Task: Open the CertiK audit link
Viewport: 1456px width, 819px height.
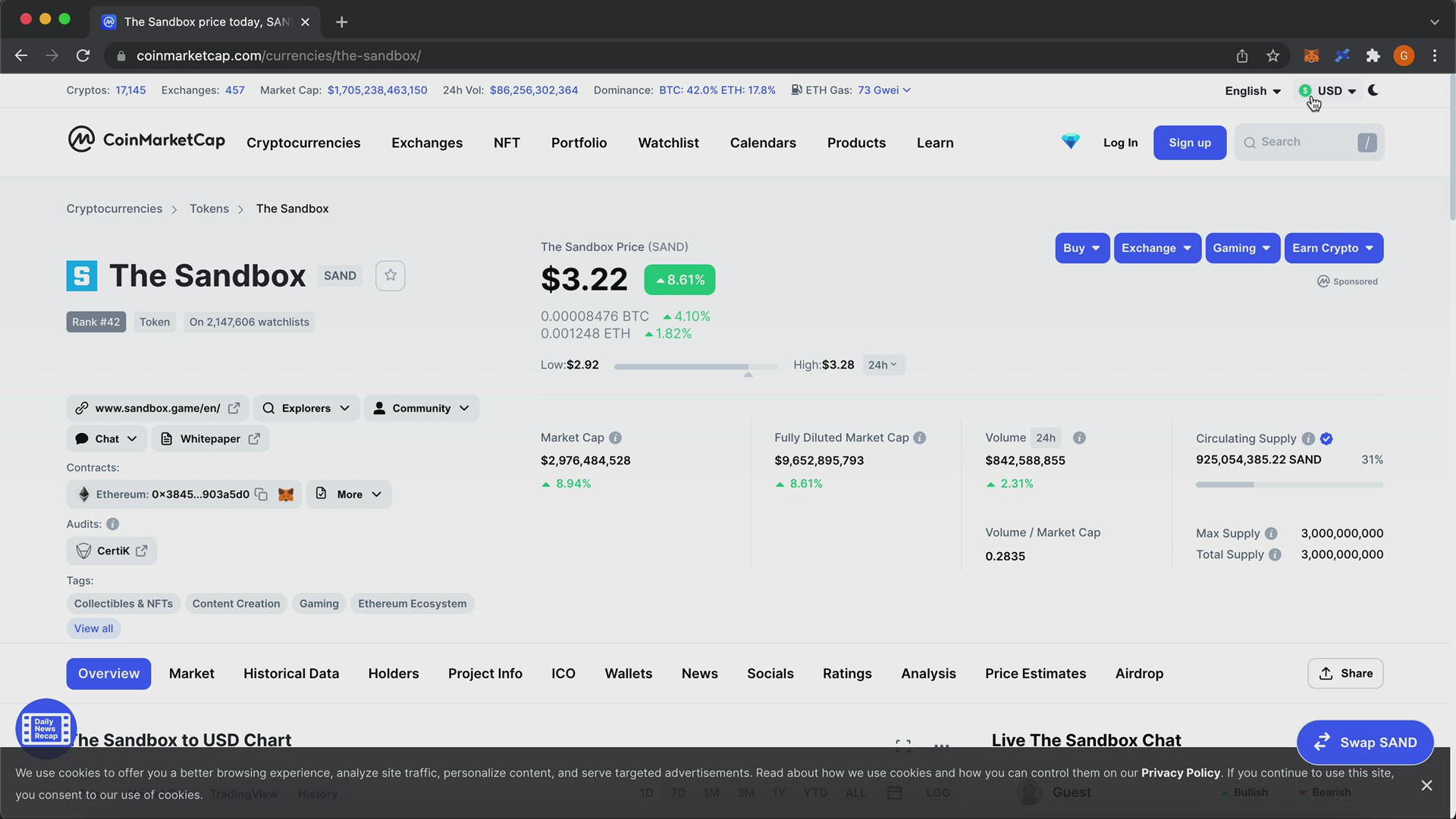Action: (x=111, y=551)
